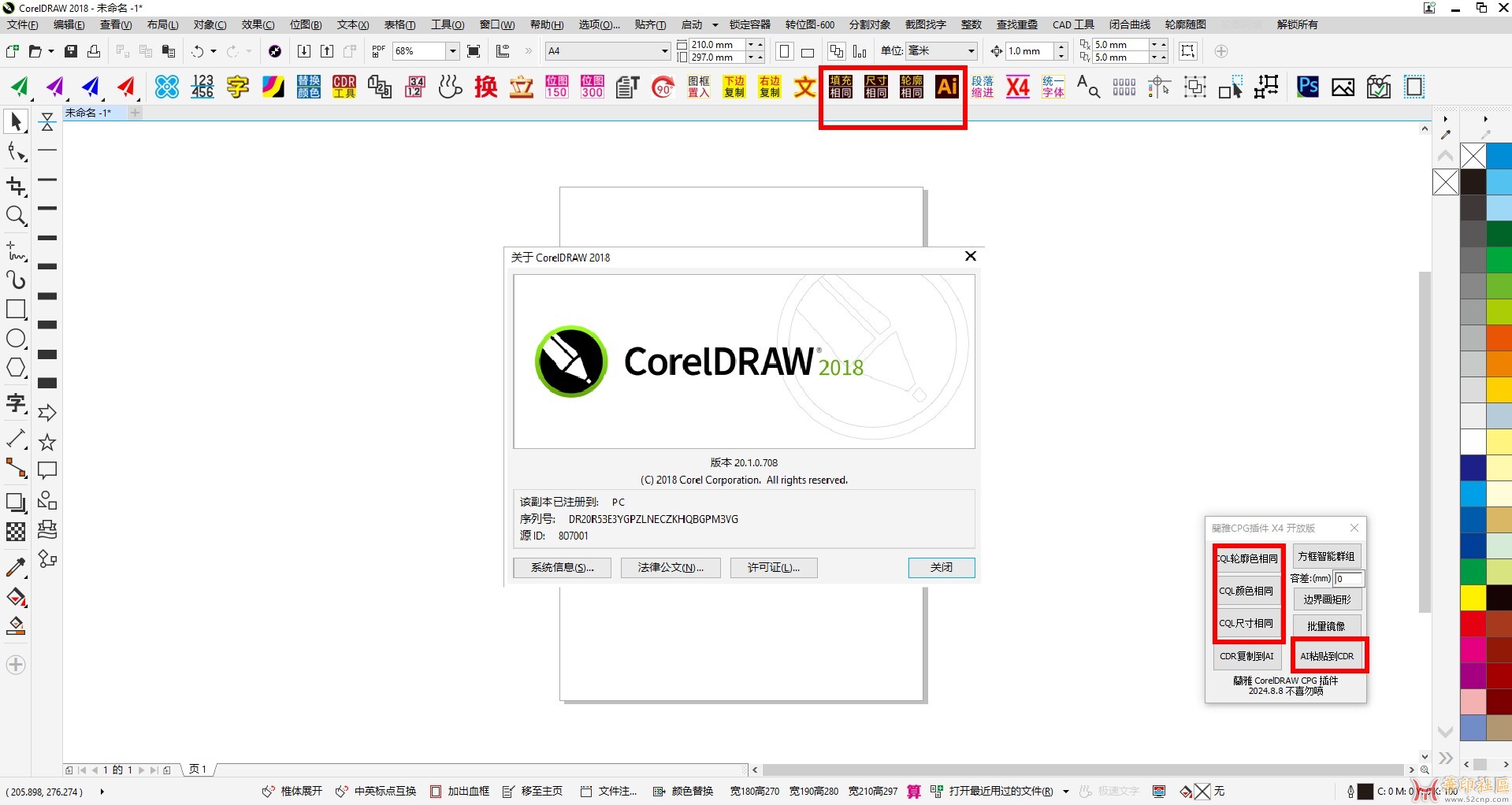1512x805 pixels.
Task: Toggle full-screen preview icon
Action: tap(474, 51)
